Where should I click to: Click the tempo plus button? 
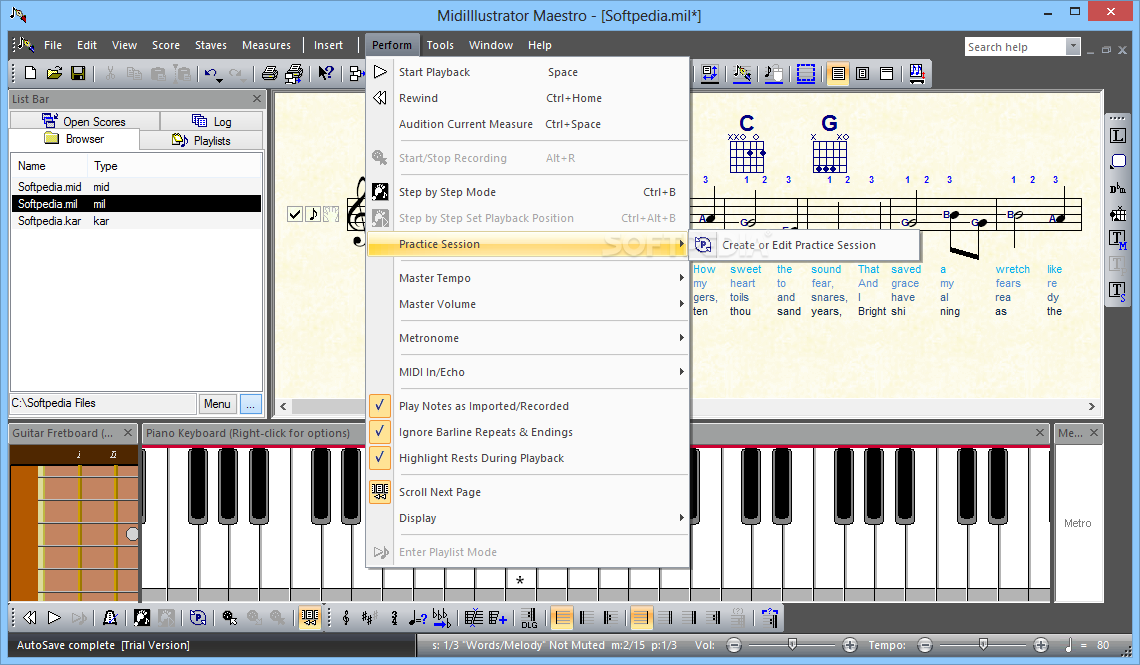point(1041,645)
